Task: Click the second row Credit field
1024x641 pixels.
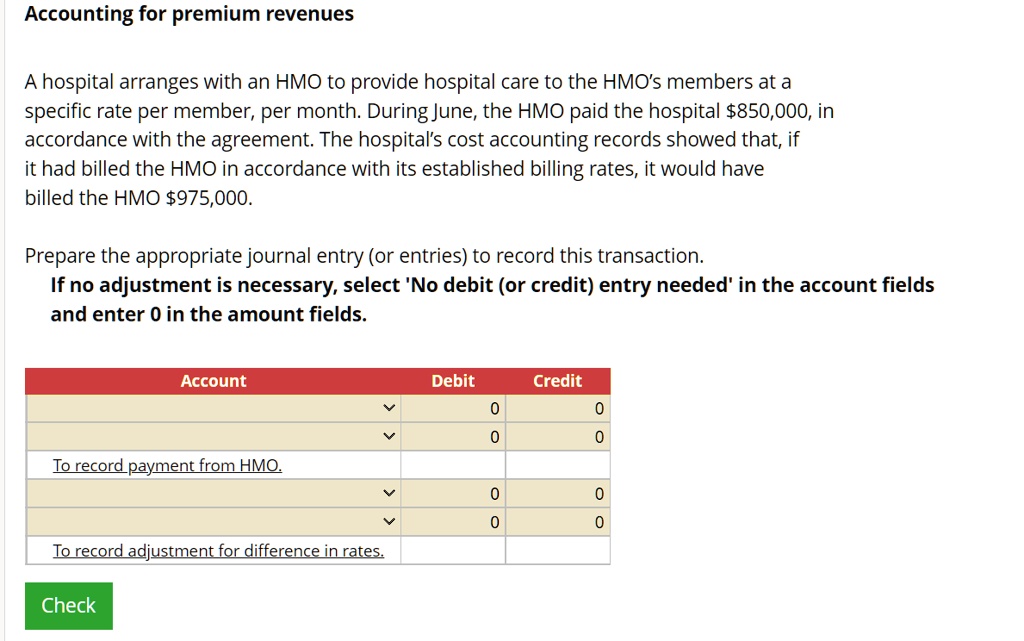Action: [558, 436]
